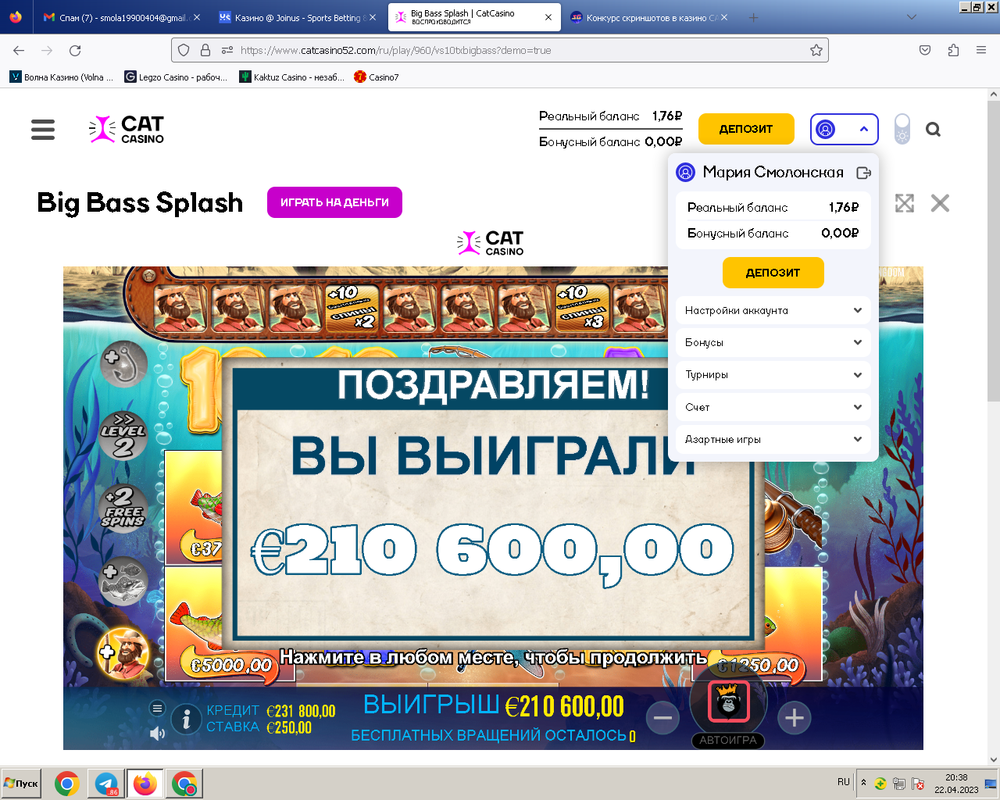Switch the game to fullscreen mode
This screenshot has height=800, width=1000.
904,204
